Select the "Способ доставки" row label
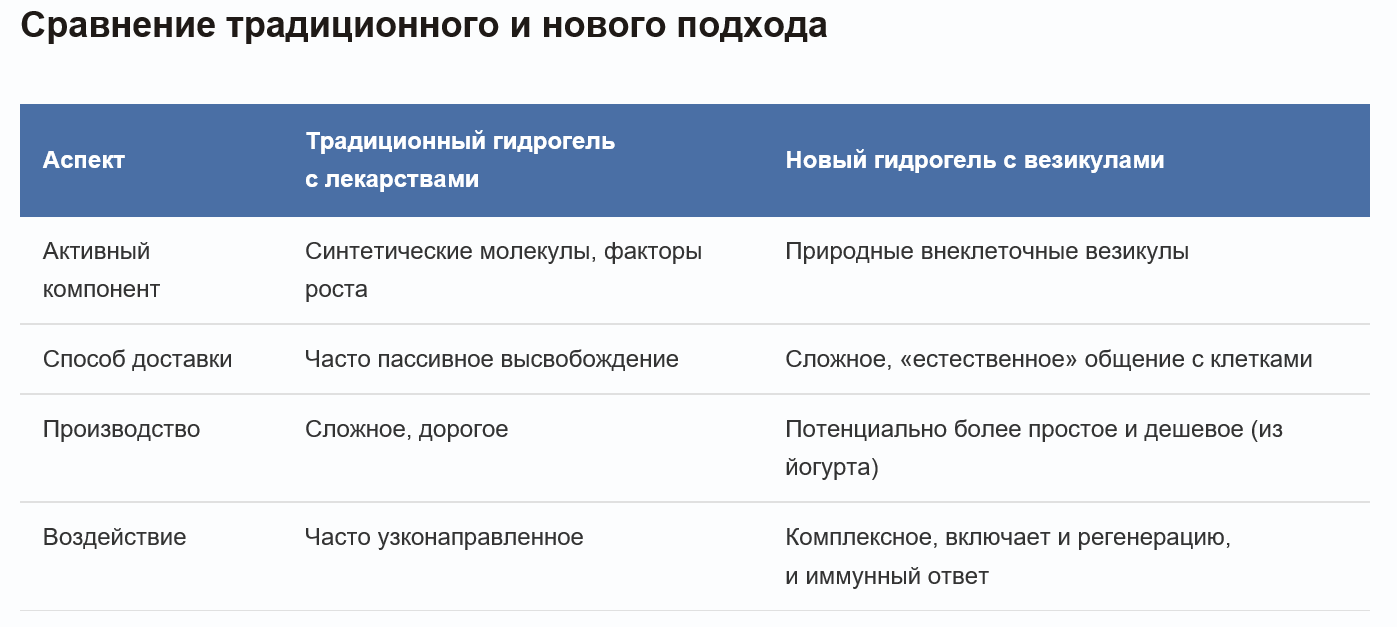Image resolution: width=1397 pixels, height=627 pixels. point(137,359)
